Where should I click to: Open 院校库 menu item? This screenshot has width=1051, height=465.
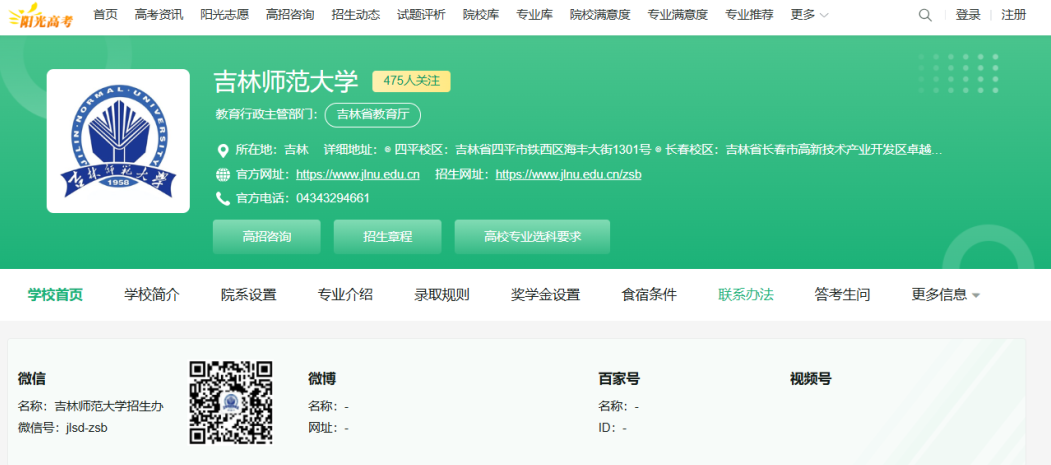tap(481, 15)
